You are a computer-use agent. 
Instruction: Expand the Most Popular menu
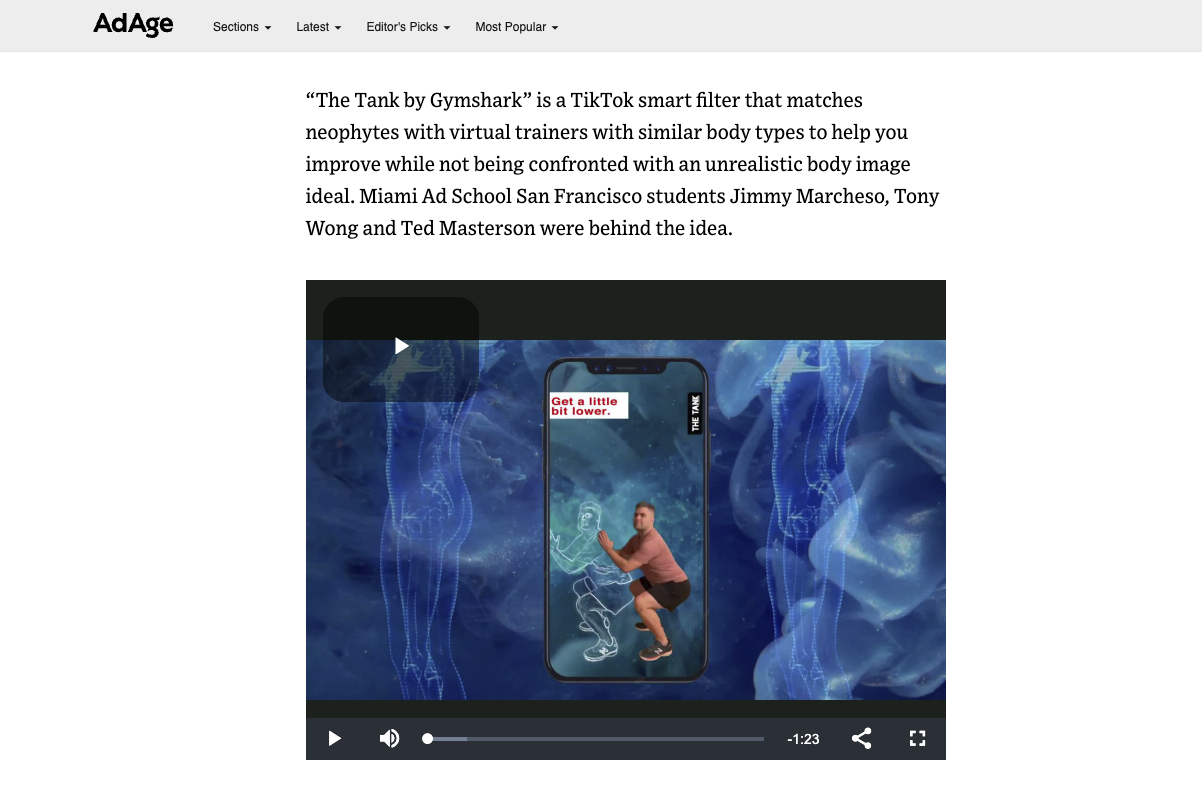click(517, 27)
